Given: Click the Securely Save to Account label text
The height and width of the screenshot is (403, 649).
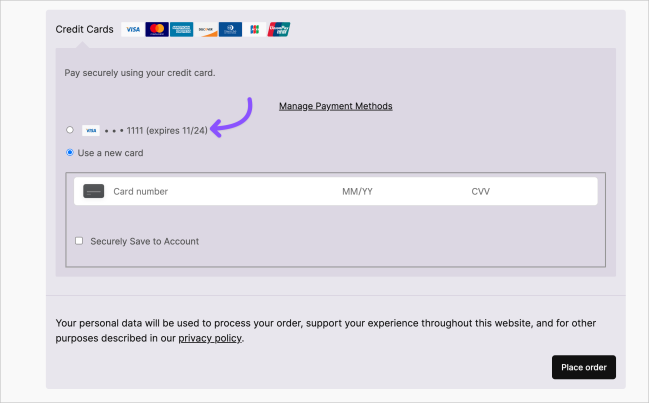Looking at the screenshot, I should coord(144,241).
